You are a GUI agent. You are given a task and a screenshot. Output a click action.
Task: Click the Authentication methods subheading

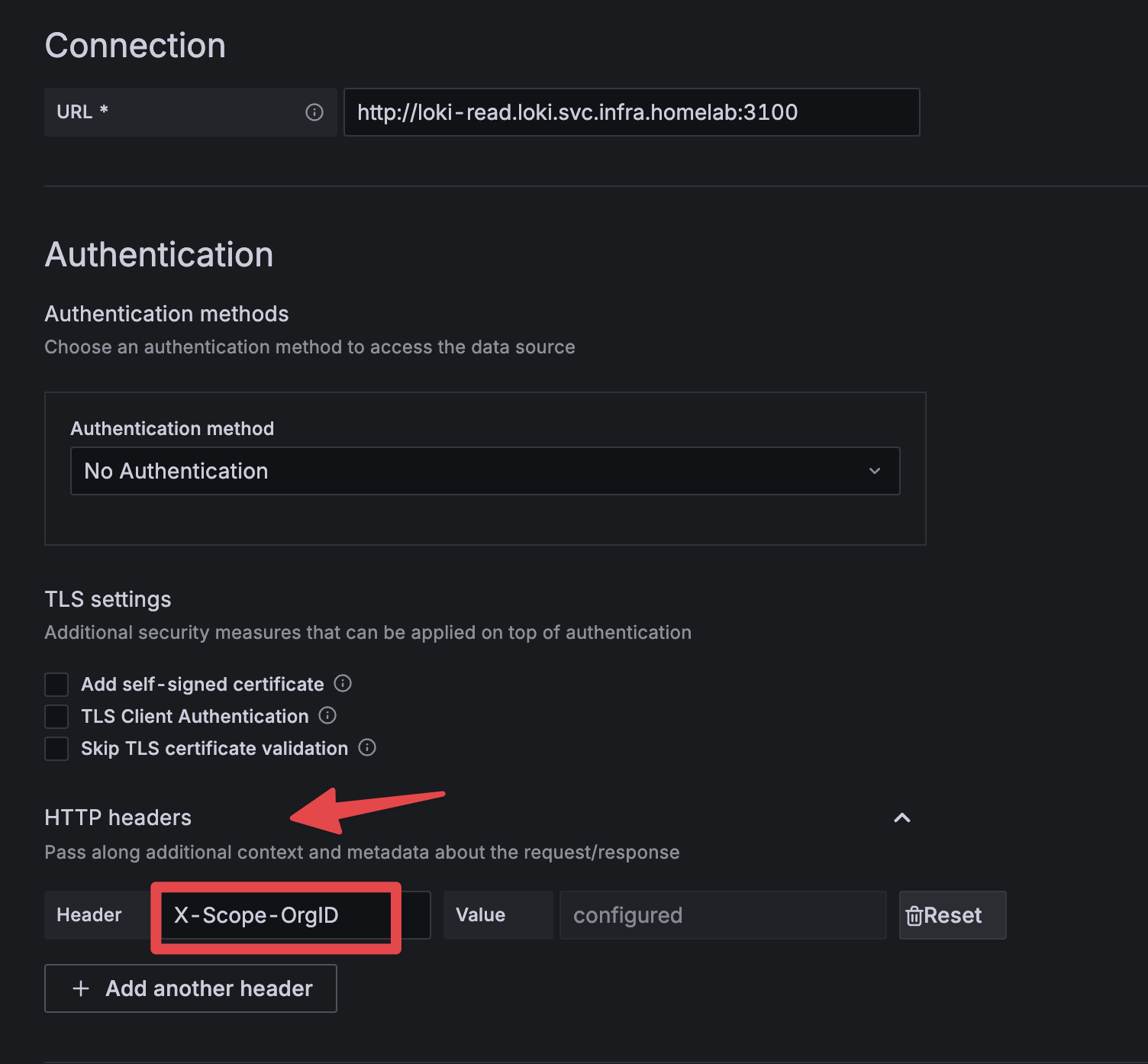(166, 314)
